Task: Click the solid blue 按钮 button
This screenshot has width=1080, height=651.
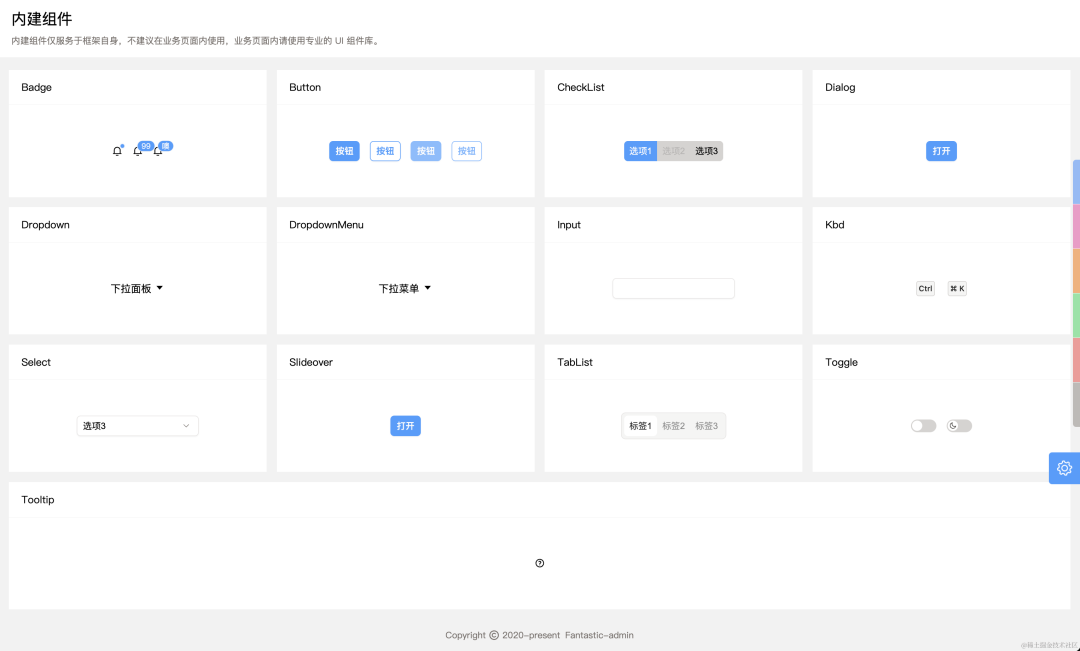Action: pos(344,151)
